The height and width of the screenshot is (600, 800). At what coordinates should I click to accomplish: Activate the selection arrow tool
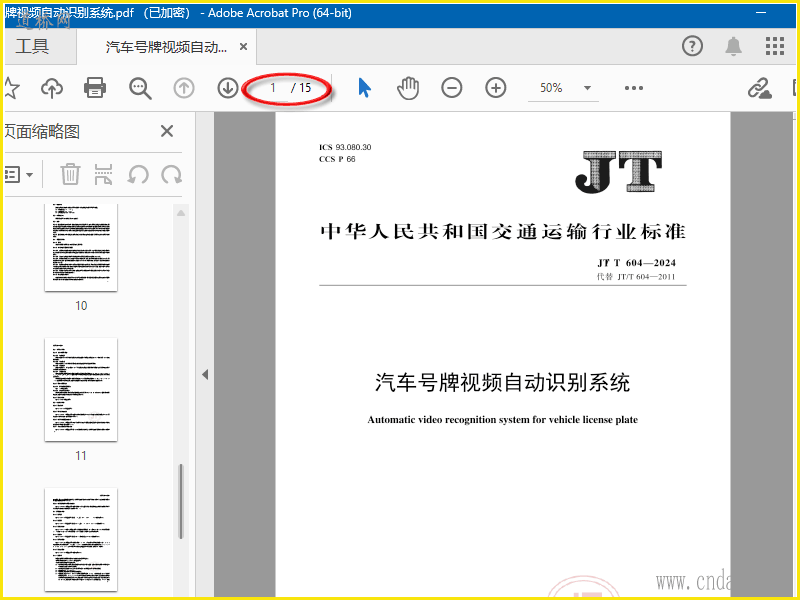[364, 88]
